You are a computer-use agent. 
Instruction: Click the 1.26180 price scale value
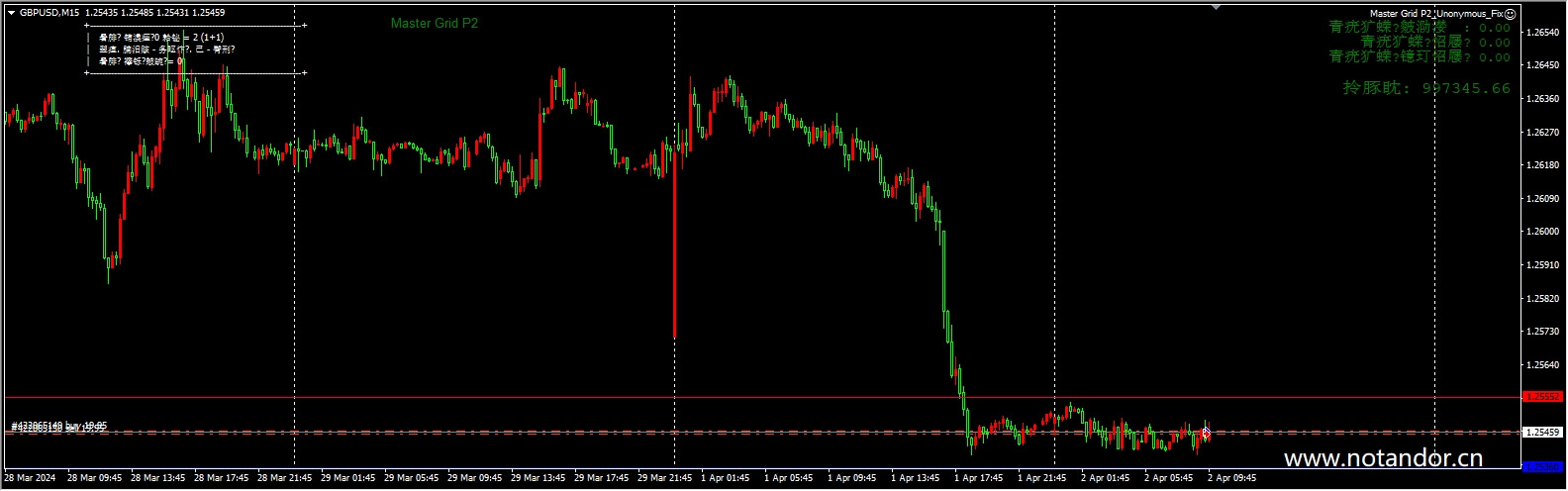click(x=1543, y=165)
